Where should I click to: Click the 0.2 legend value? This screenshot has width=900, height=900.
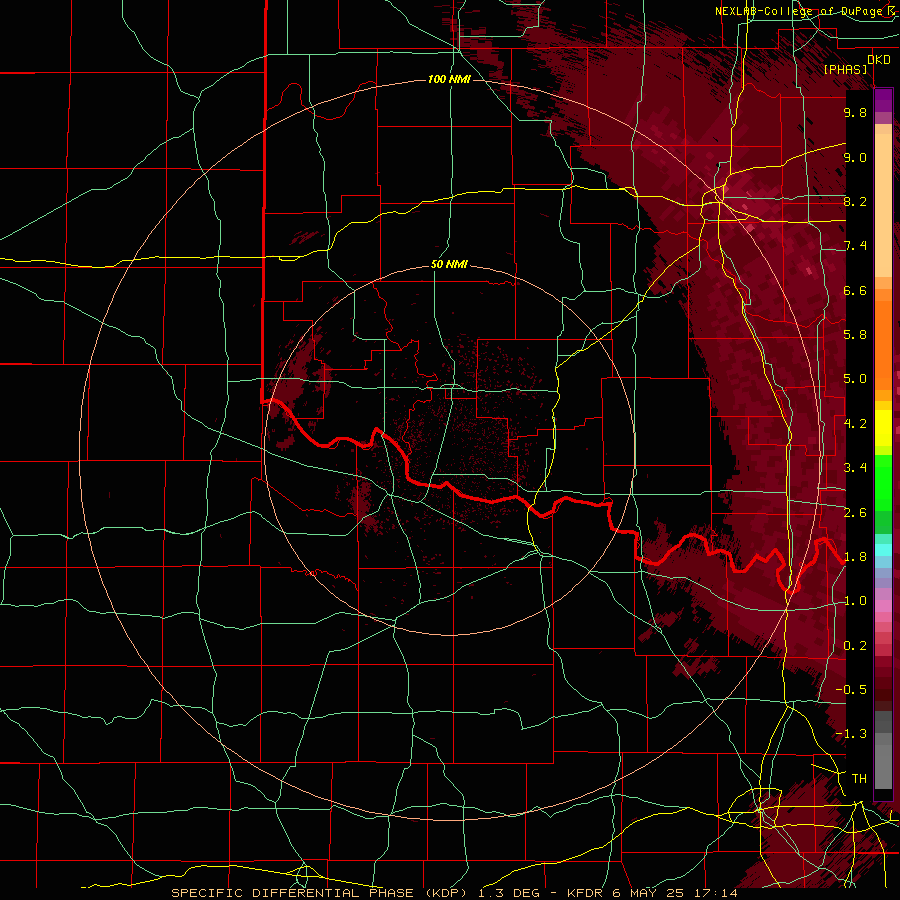click(x=855, y=645)
